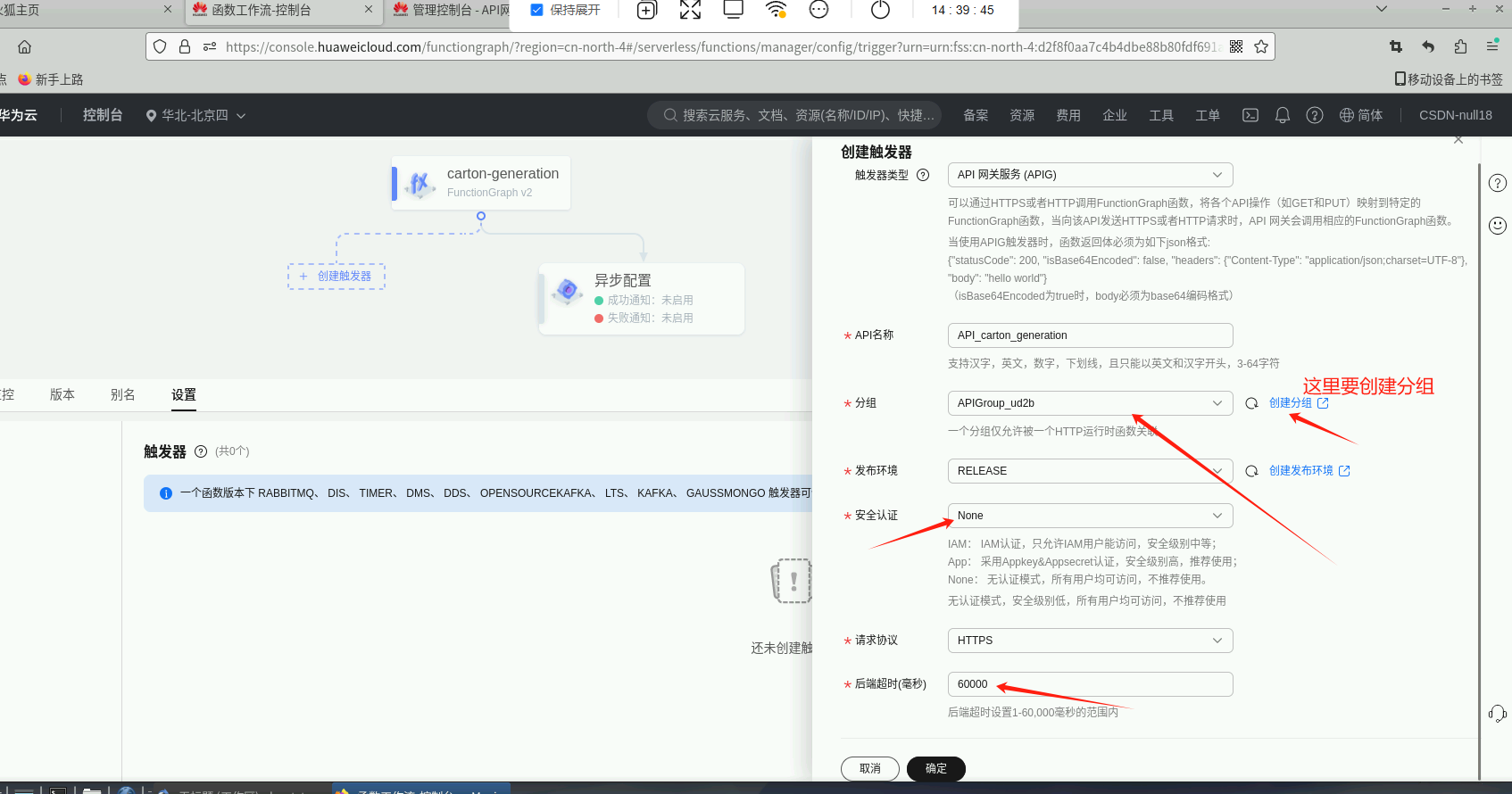Click the 创建触发器 box in the diagram
The width and height of the screenshot is (1512, 794).
coord(336,277)
